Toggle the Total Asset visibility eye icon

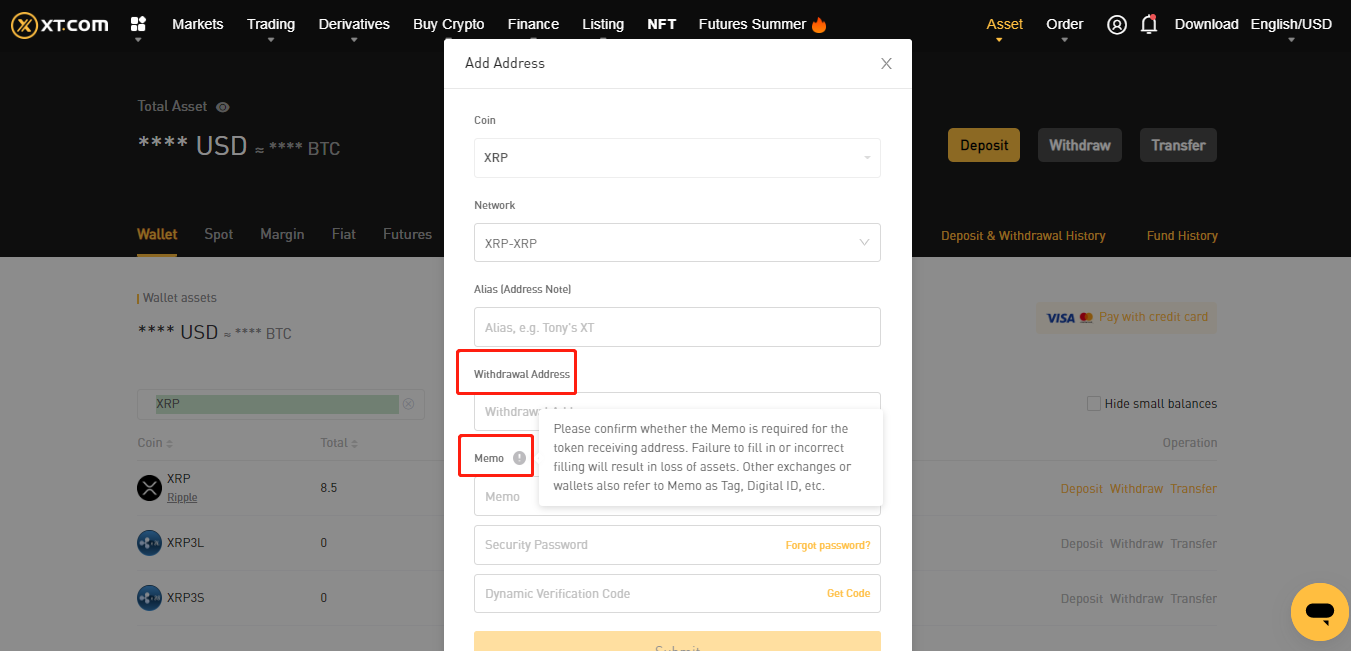tap(221, 106)
